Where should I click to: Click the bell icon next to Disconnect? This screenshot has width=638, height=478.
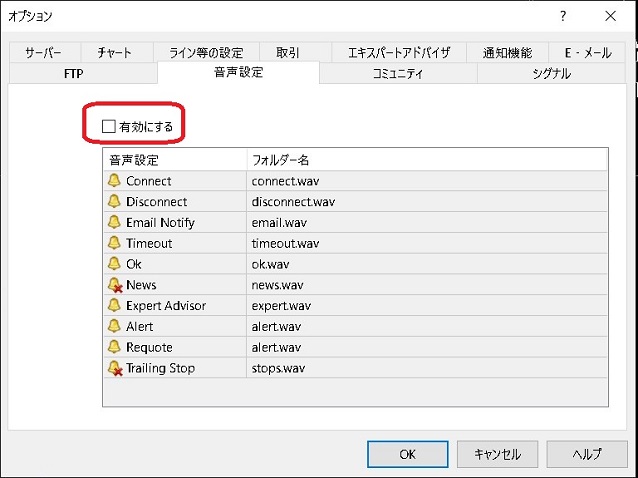click(x=114, y=202)
